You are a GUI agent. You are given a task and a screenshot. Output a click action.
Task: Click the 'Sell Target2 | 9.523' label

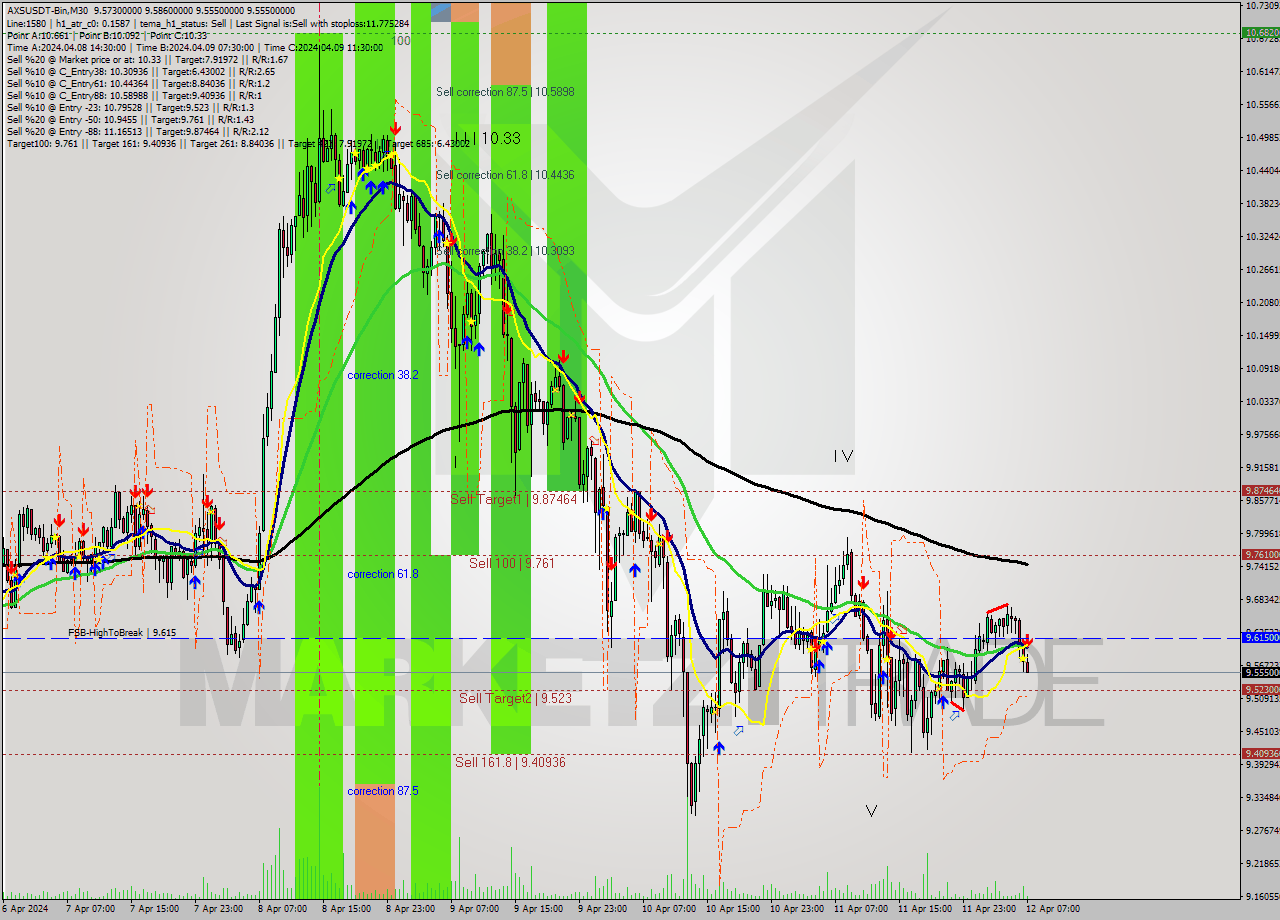tap(515, 698)
